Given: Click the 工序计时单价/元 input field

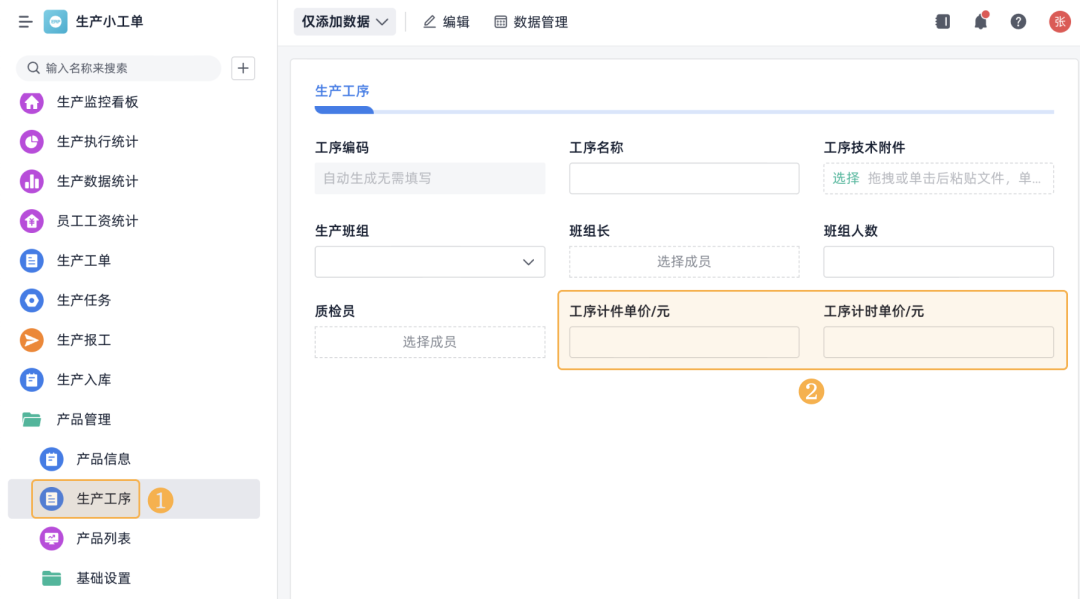Looking at the screenshot, I should (939, 342).
